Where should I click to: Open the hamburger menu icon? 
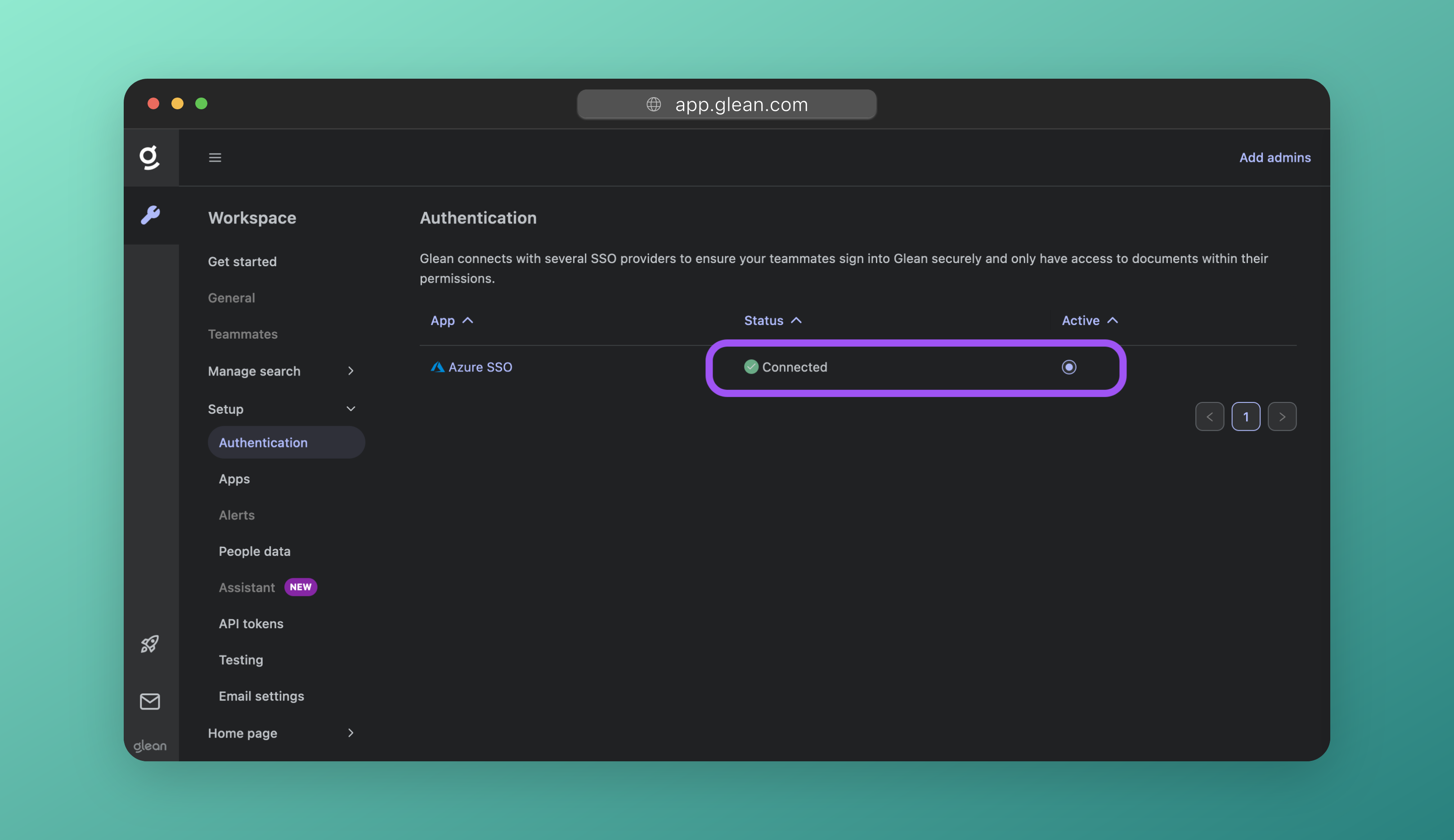coord(215,157)
